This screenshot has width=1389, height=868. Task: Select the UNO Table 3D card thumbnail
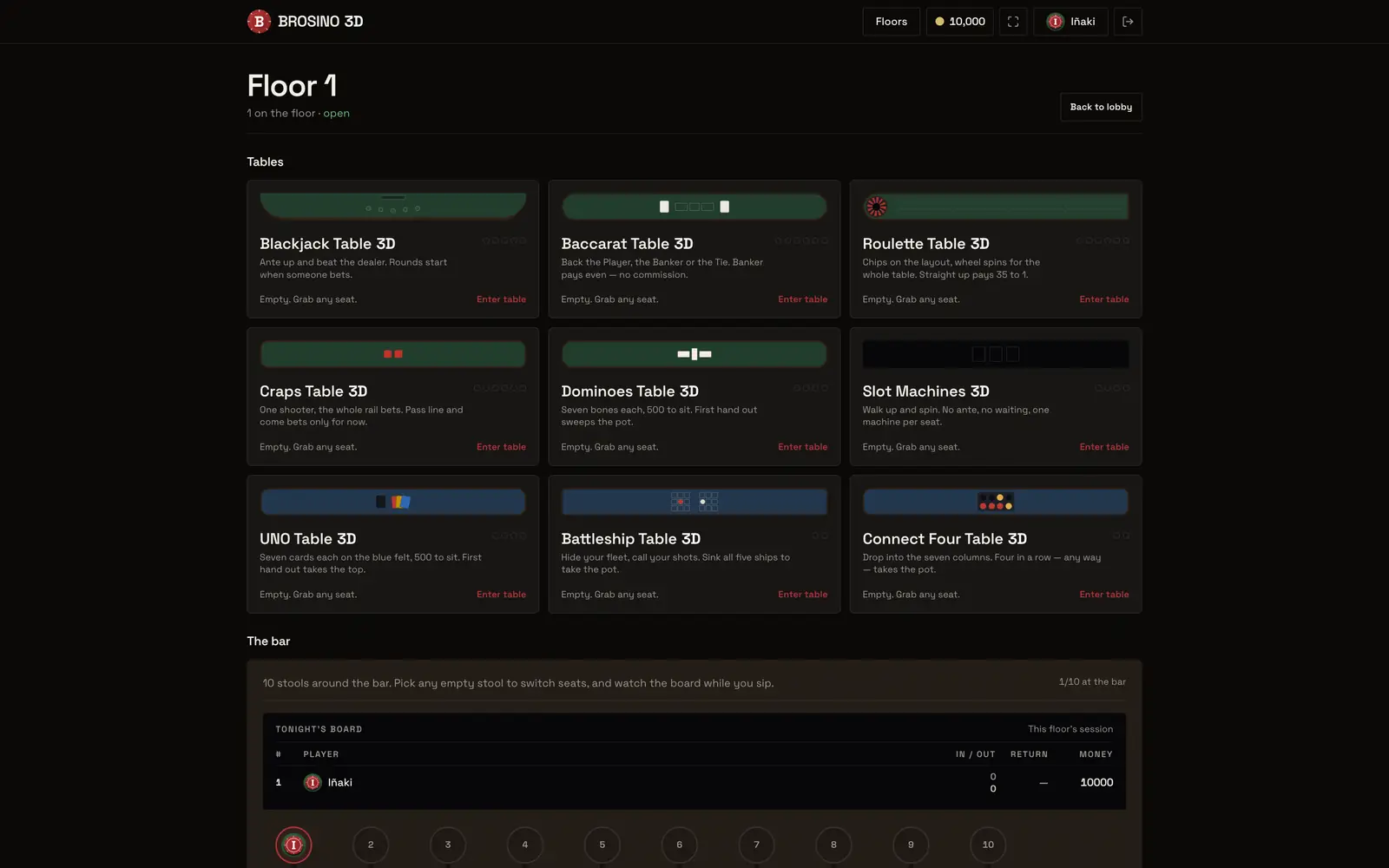(393, 502)
